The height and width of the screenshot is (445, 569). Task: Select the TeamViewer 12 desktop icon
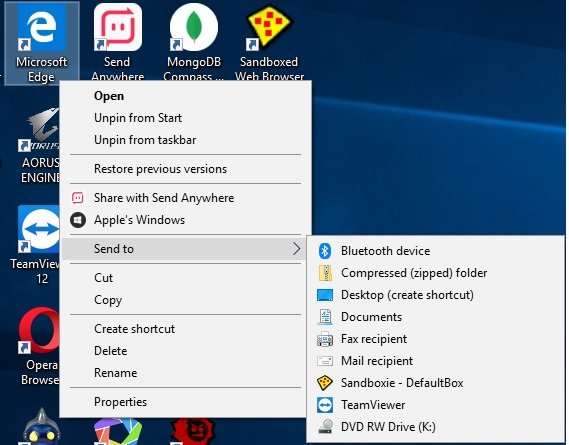(x=36, y=245)
